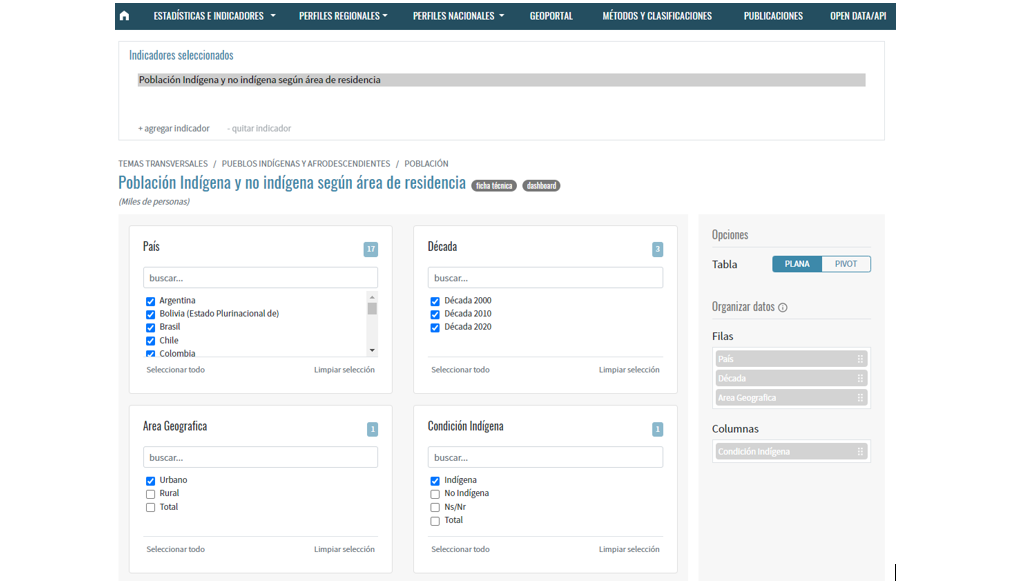Expand Estadísticas e Indicadores dropdown menu

point(214,16)
